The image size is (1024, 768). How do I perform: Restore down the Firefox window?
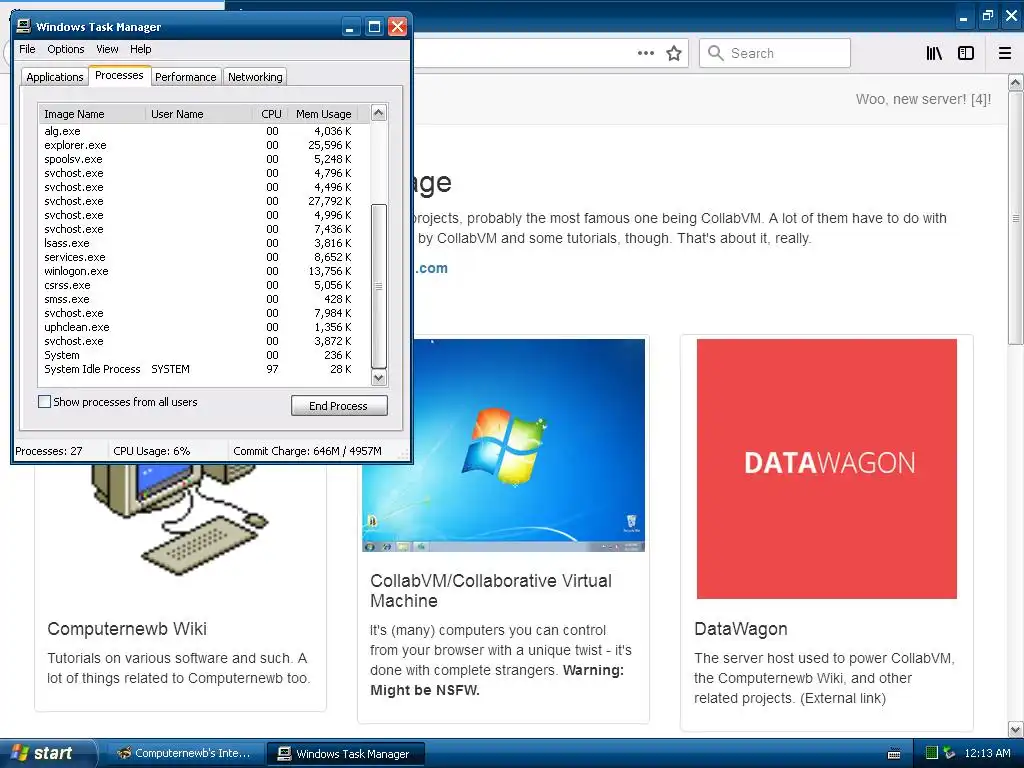[x=987, y=16]
